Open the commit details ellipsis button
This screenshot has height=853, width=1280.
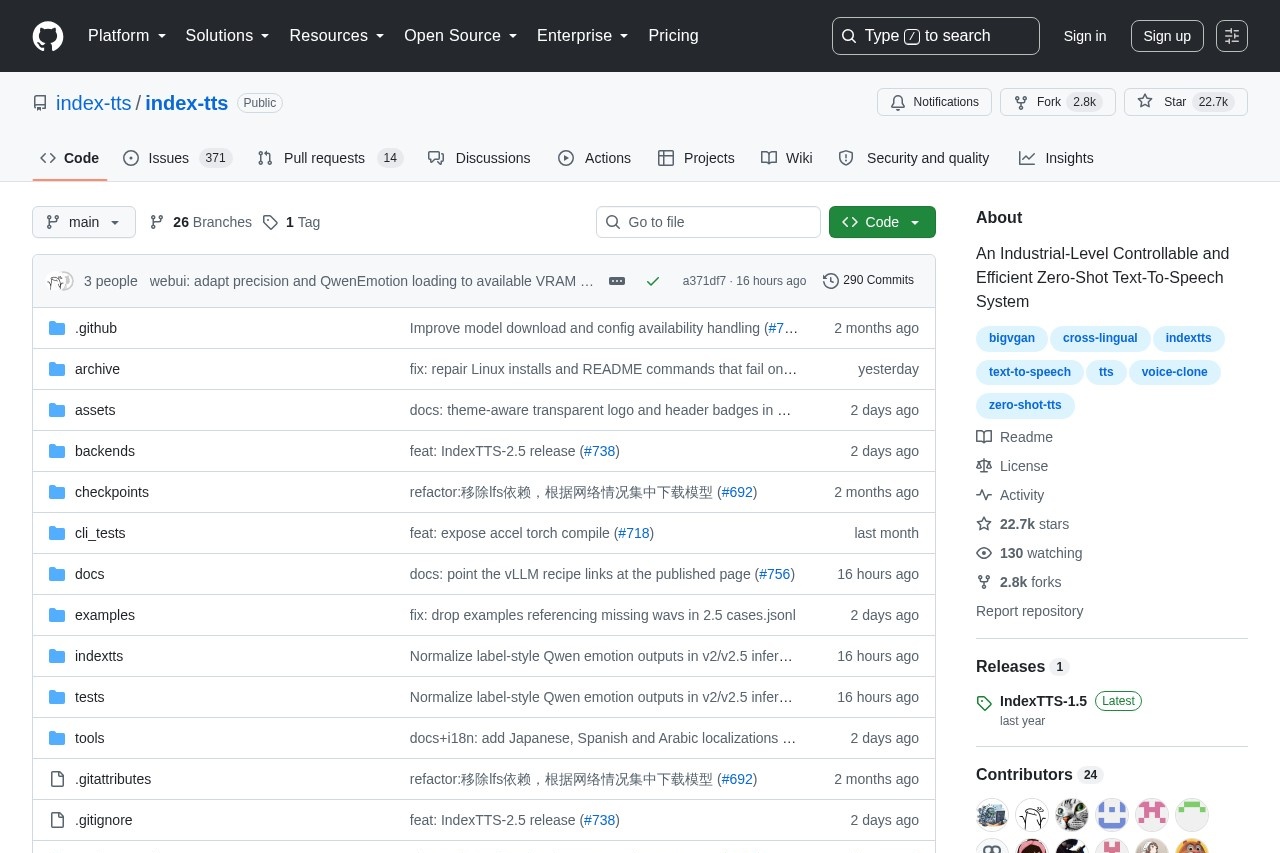tap(617, 281)
